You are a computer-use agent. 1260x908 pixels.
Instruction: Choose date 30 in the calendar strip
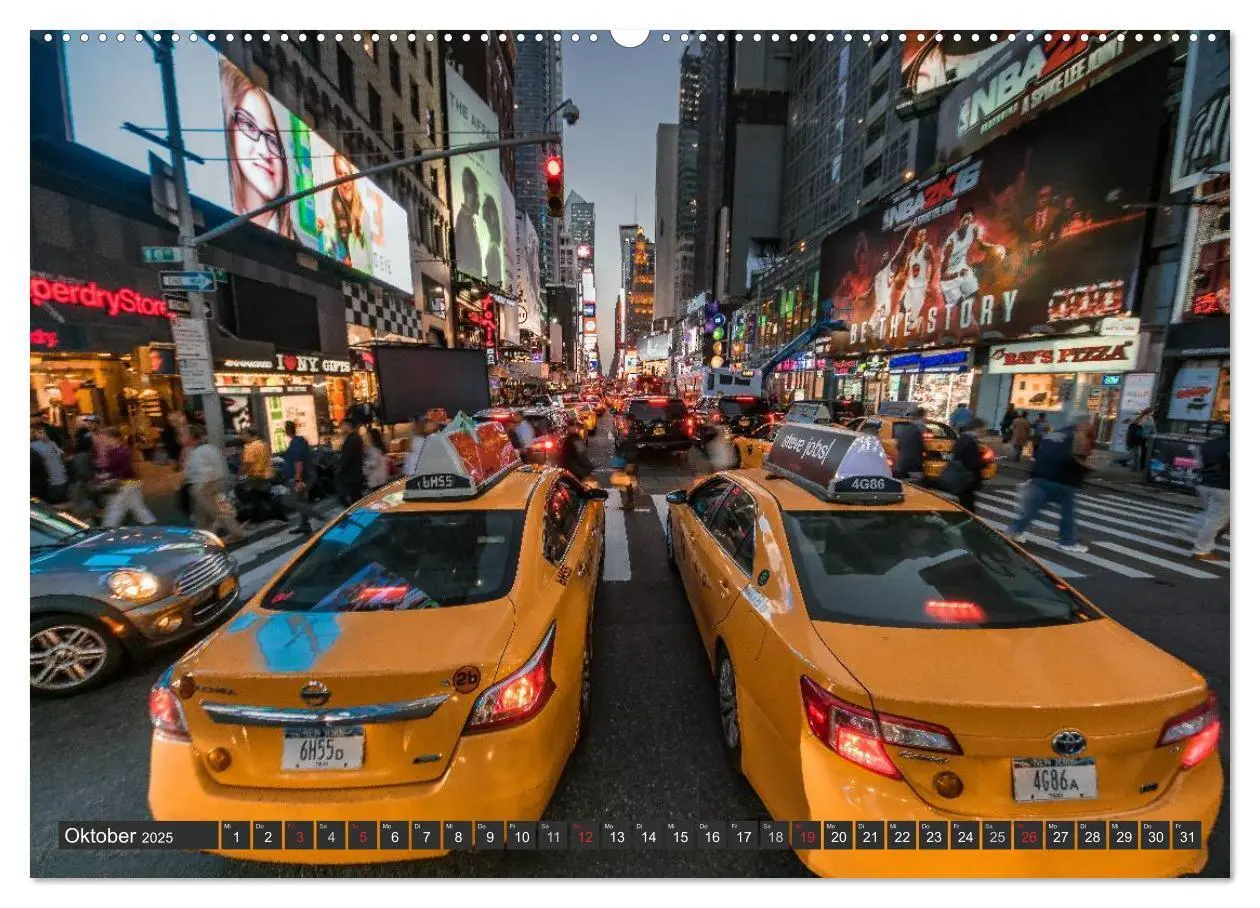[1156, 836]
